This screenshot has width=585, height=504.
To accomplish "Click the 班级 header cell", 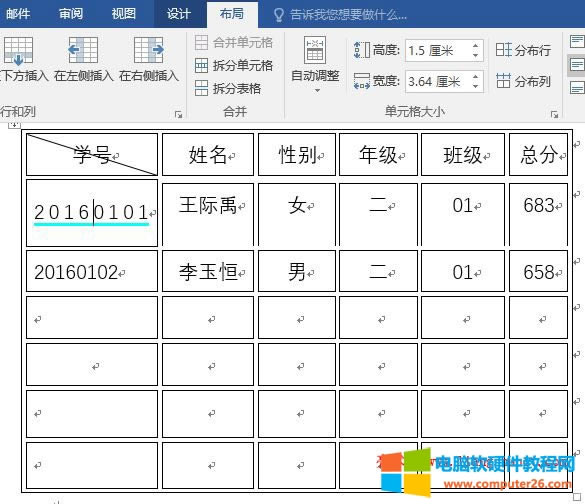I will tap(463, 154).
